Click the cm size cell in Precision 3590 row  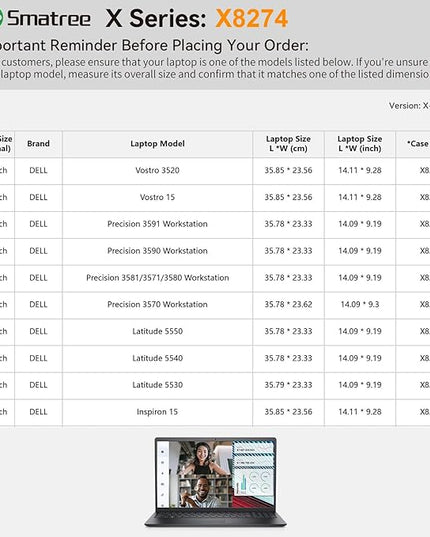coord(289,251)
